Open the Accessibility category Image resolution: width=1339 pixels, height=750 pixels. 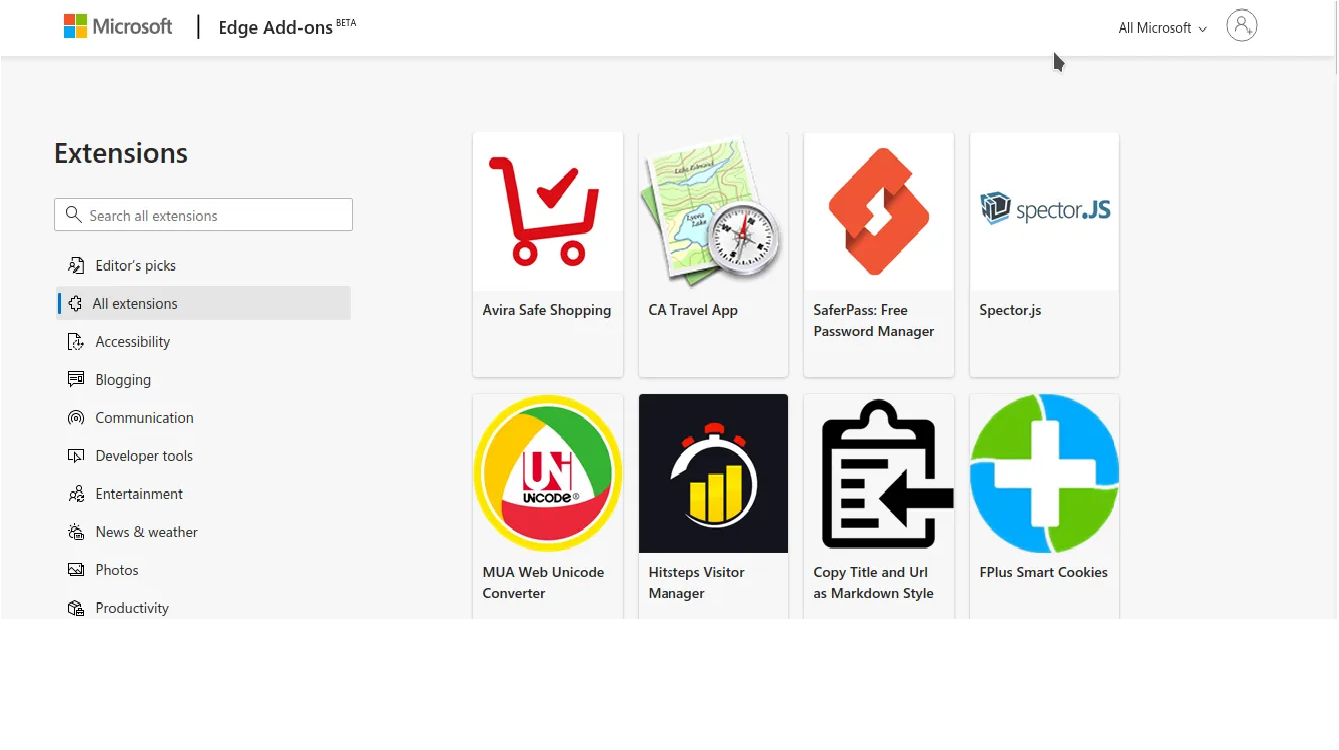(x=133, y=342)
